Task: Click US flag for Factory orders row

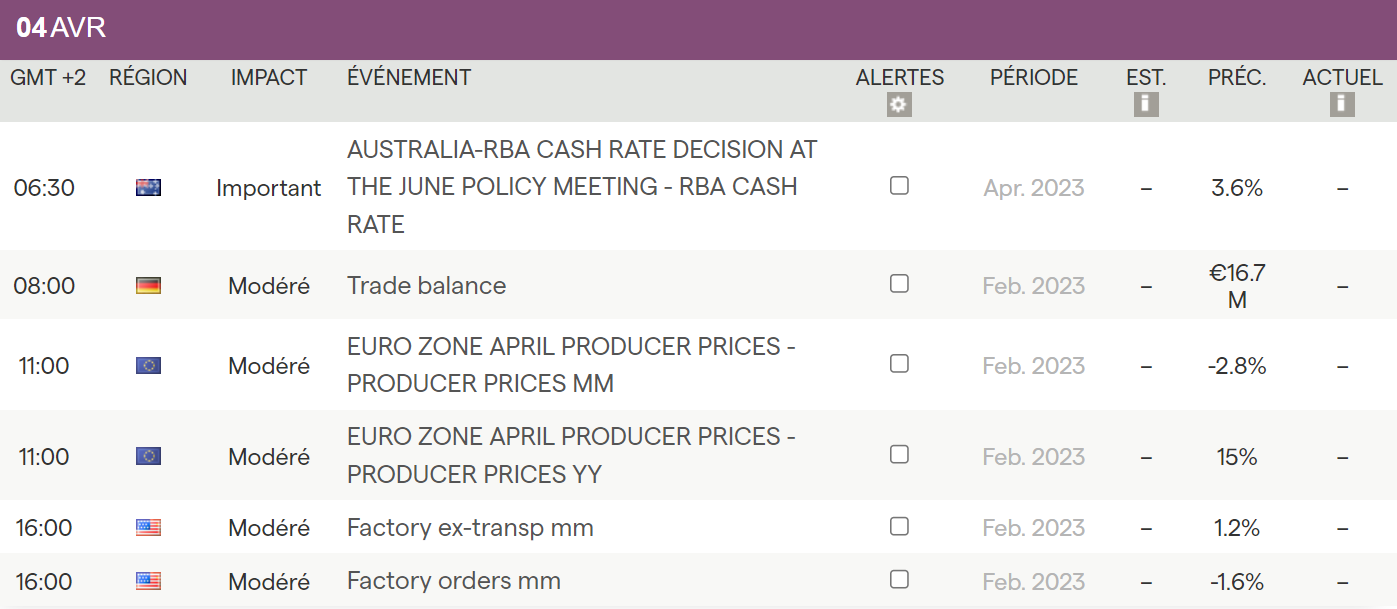Action: (x=148, y=581)
